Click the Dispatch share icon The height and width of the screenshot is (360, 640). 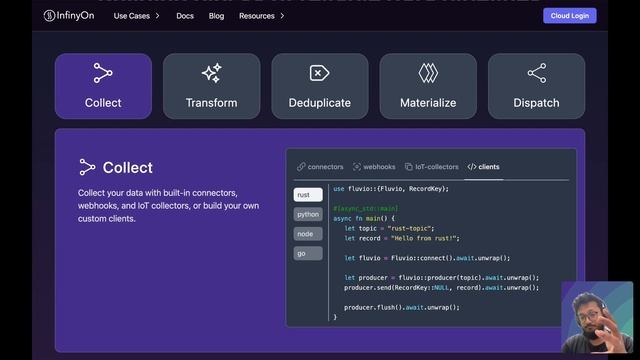pyautogui.click(x=537, y=73)
